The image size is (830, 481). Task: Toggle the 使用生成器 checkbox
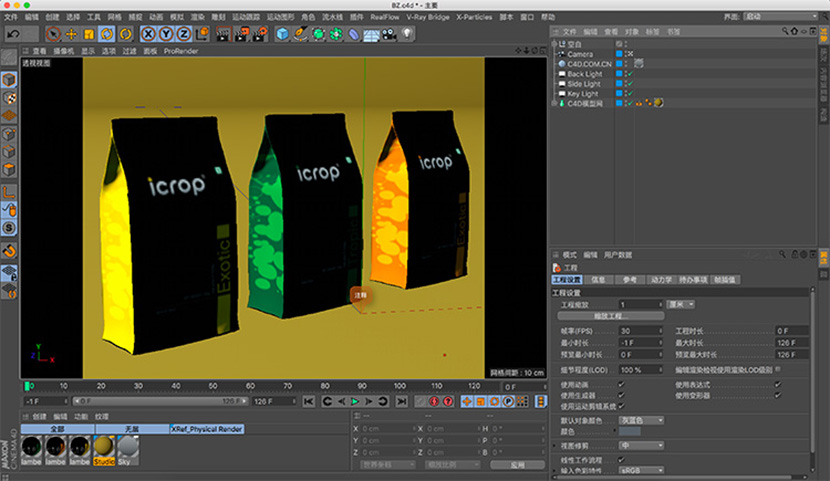[621, 395]
